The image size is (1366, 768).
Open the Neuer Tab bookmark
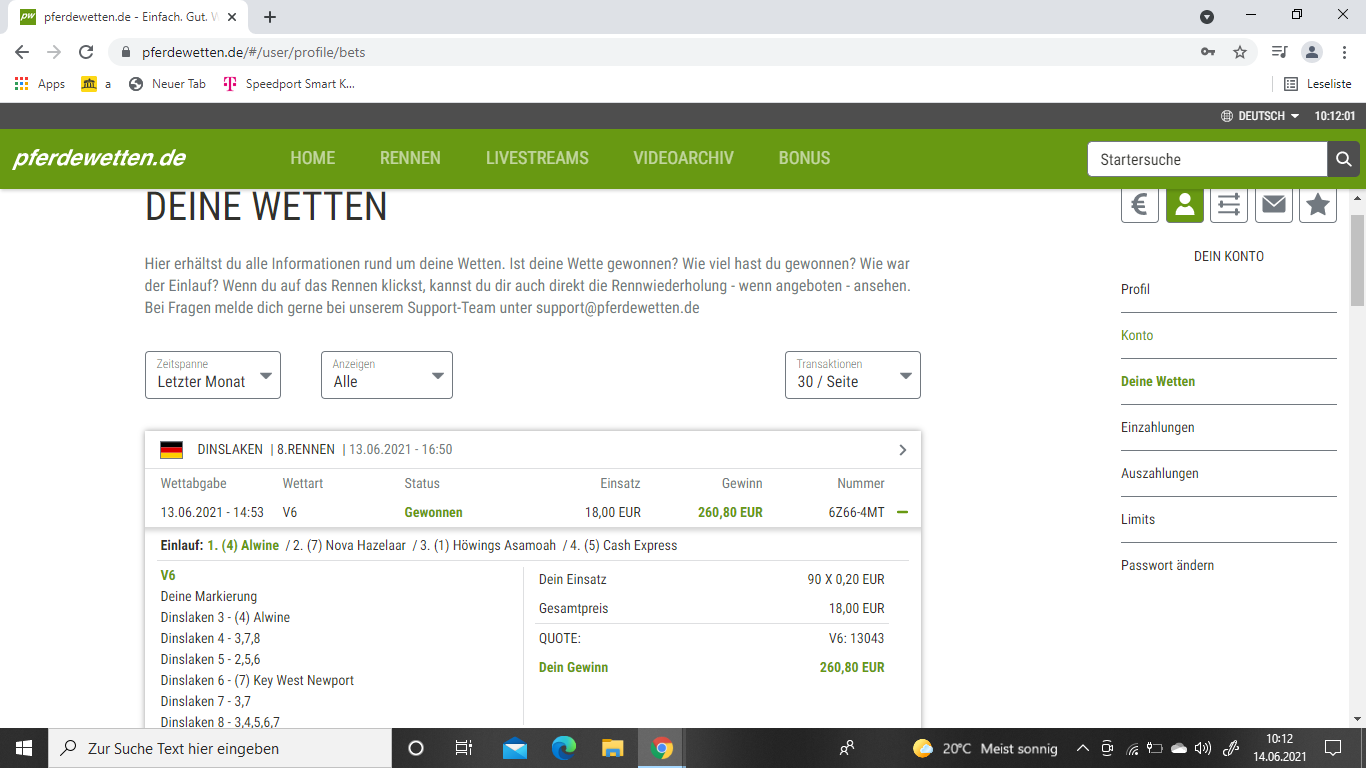point(167,84)
